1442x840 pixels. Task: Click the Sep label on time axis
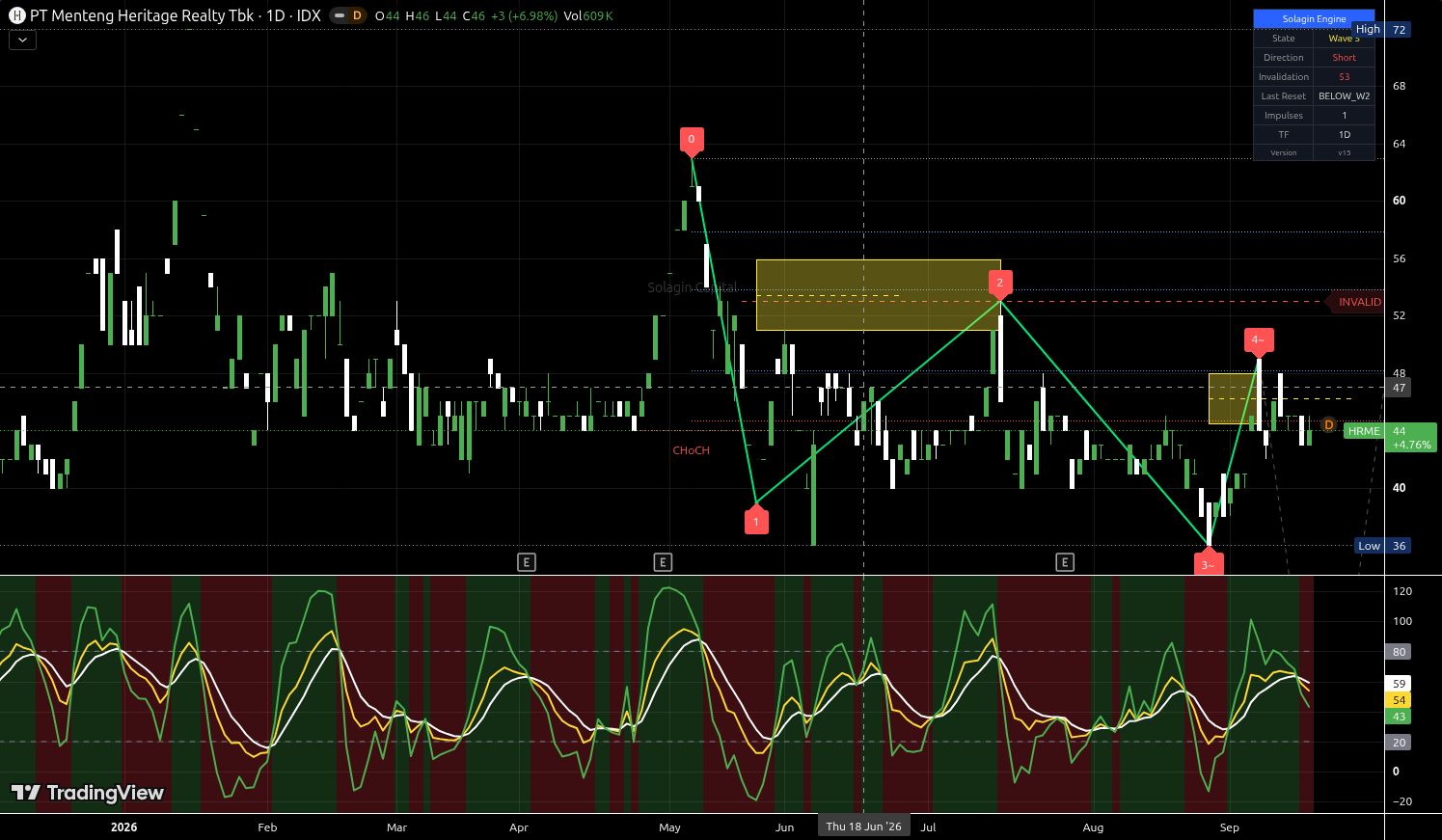pyautogui.click(x=1229, y=827)
